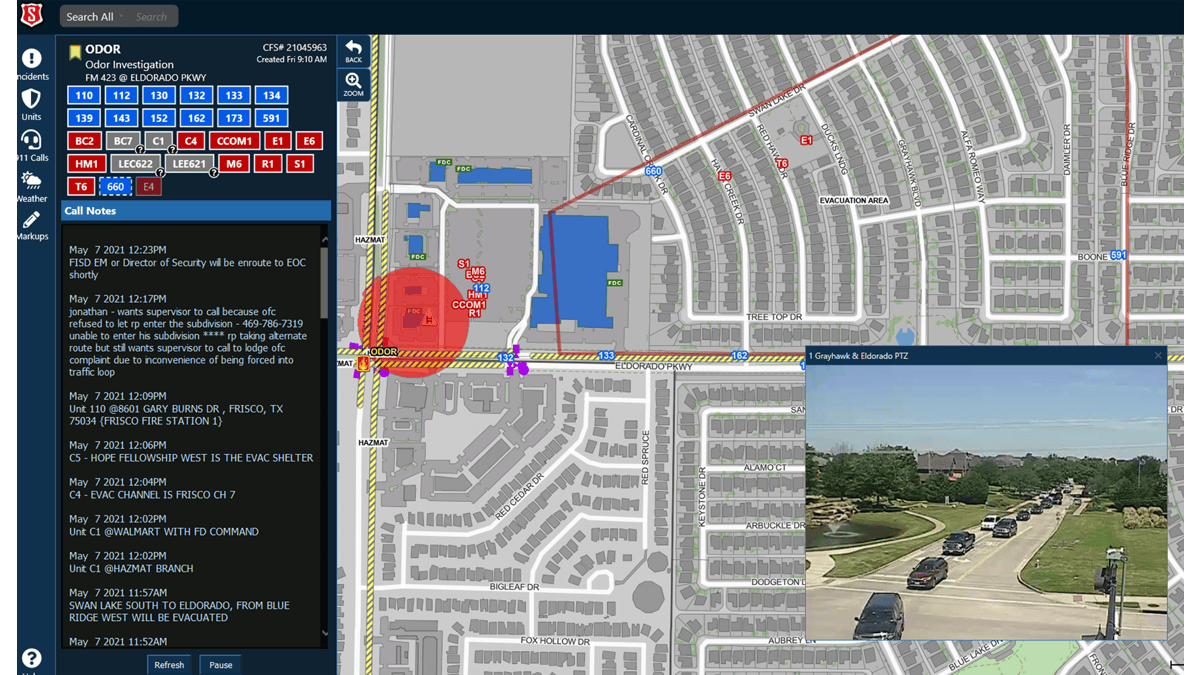Click the question mark badge on LEC622
The image size is (1200, 675).
160,173
